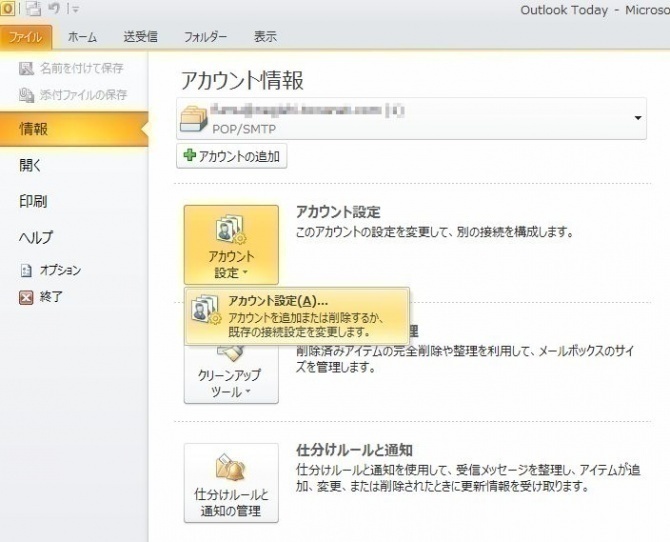The width and height of the screenshot is (670, 542).
Task: Click the オプション (Options) icon in sidebar
Action: [x=27, y=270]
